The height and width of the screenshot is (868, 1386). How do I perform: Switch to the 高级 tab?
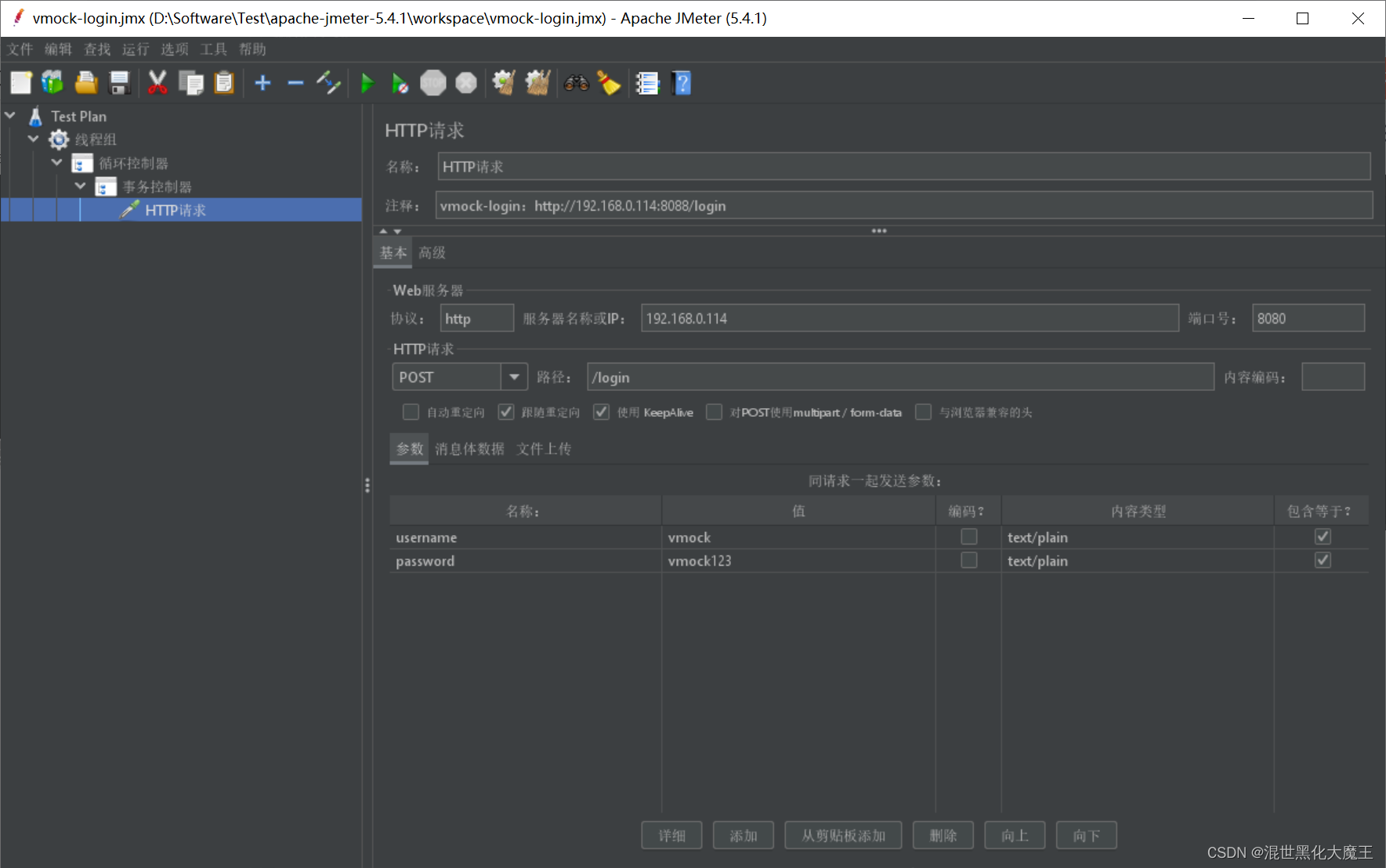[432, 252]
